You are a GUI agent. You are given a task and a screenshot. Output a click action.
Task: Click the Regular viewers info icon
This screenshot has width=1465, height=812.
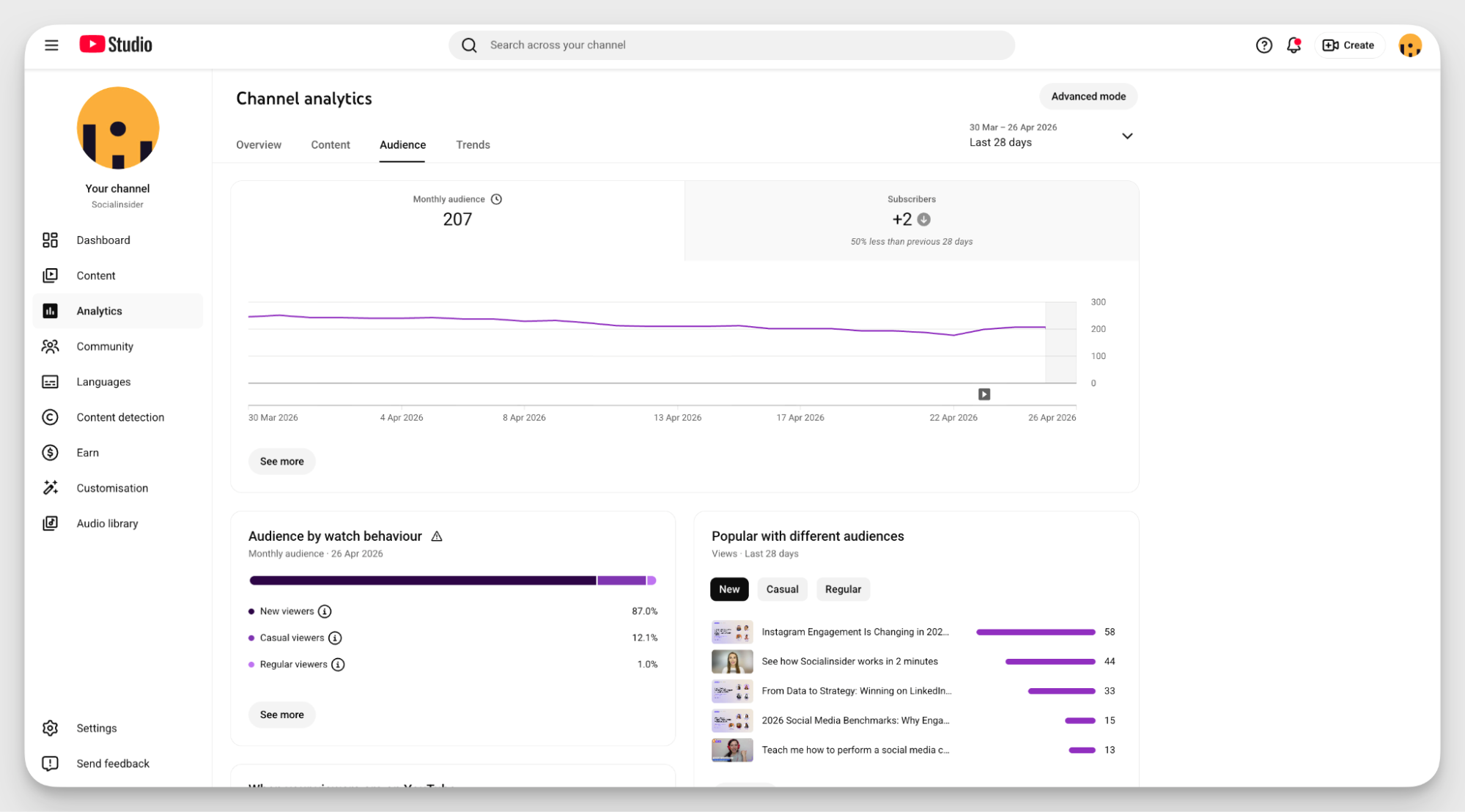coord(338,665)
